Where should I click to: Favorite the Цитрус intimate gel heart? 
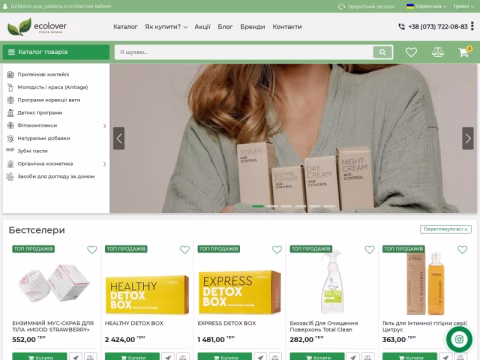[x=462, y=250]
